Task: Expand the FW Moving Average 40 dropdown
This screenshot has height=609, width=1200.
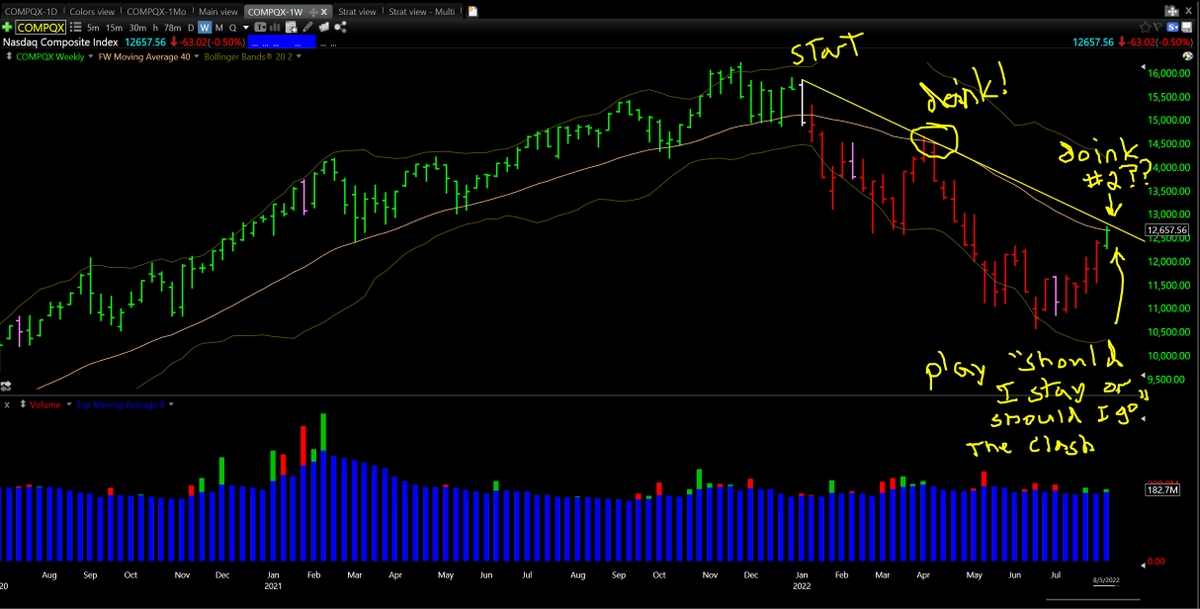Action: click(x=197, y=57)
